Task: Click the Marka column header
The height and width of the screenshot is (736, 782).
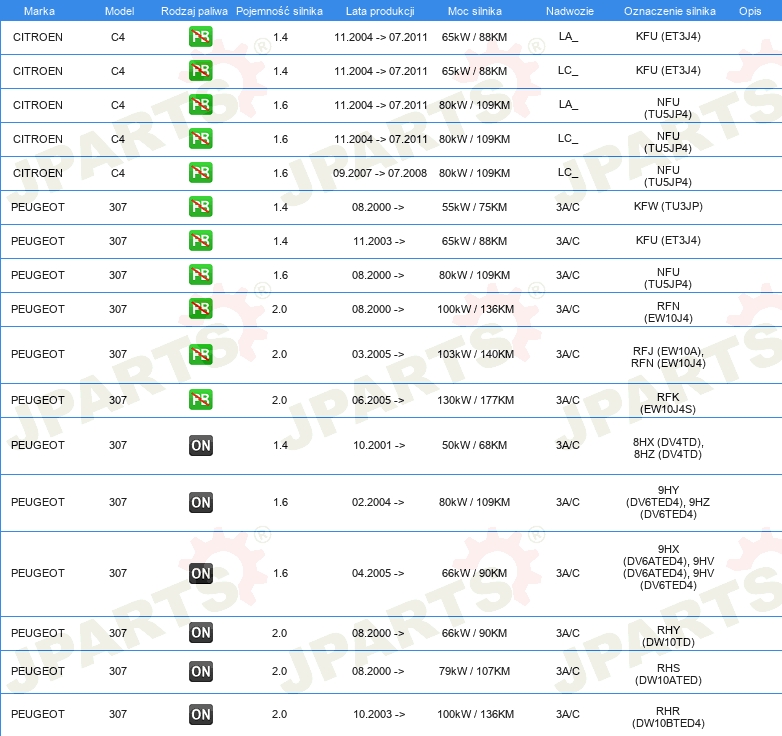Action: [x=39, y=11]
